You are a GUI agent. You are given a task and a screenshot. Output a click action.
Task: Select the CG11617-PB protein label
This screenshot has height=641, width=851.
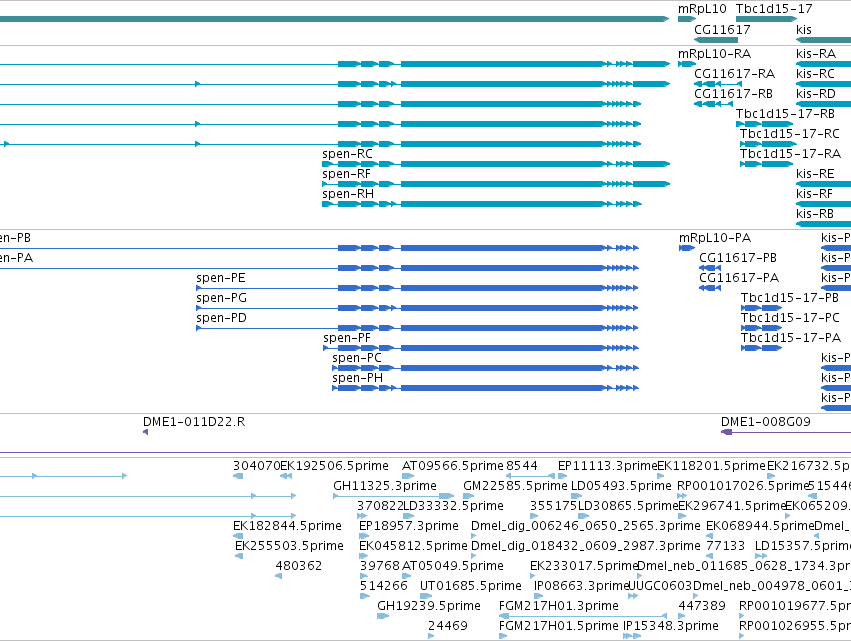point(738,258)
